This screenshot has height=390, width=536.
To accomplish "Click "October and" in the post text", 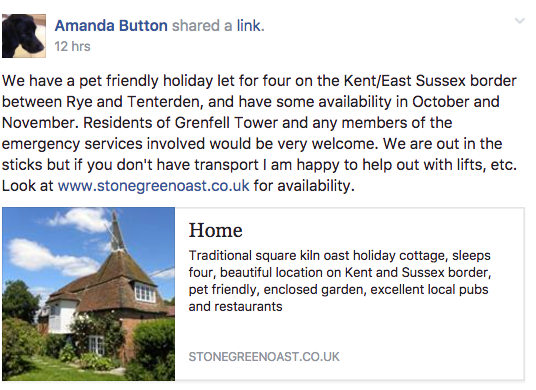I will (x=456, y=102).
